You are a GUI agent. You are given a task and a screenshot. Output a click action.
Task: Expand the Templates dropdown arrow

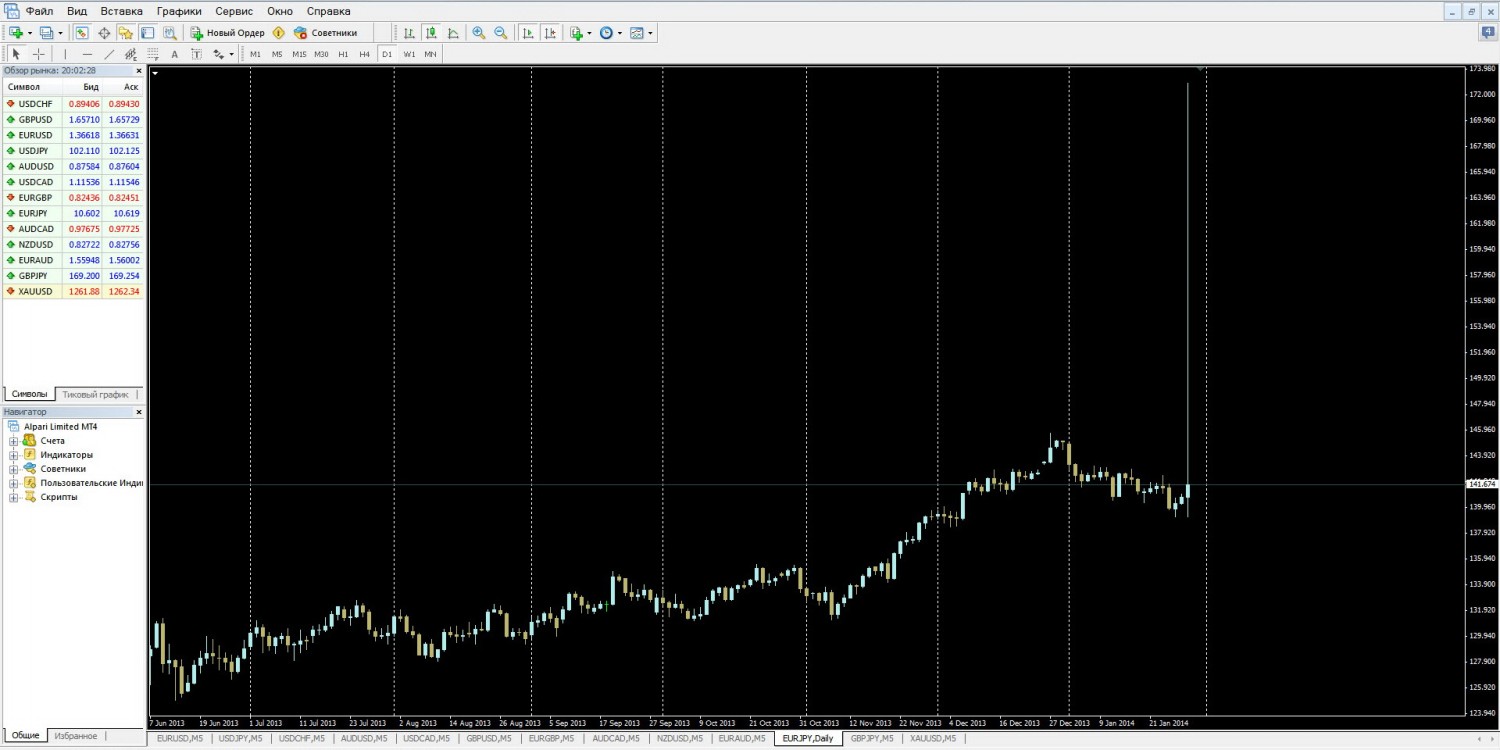pos(651,33)
